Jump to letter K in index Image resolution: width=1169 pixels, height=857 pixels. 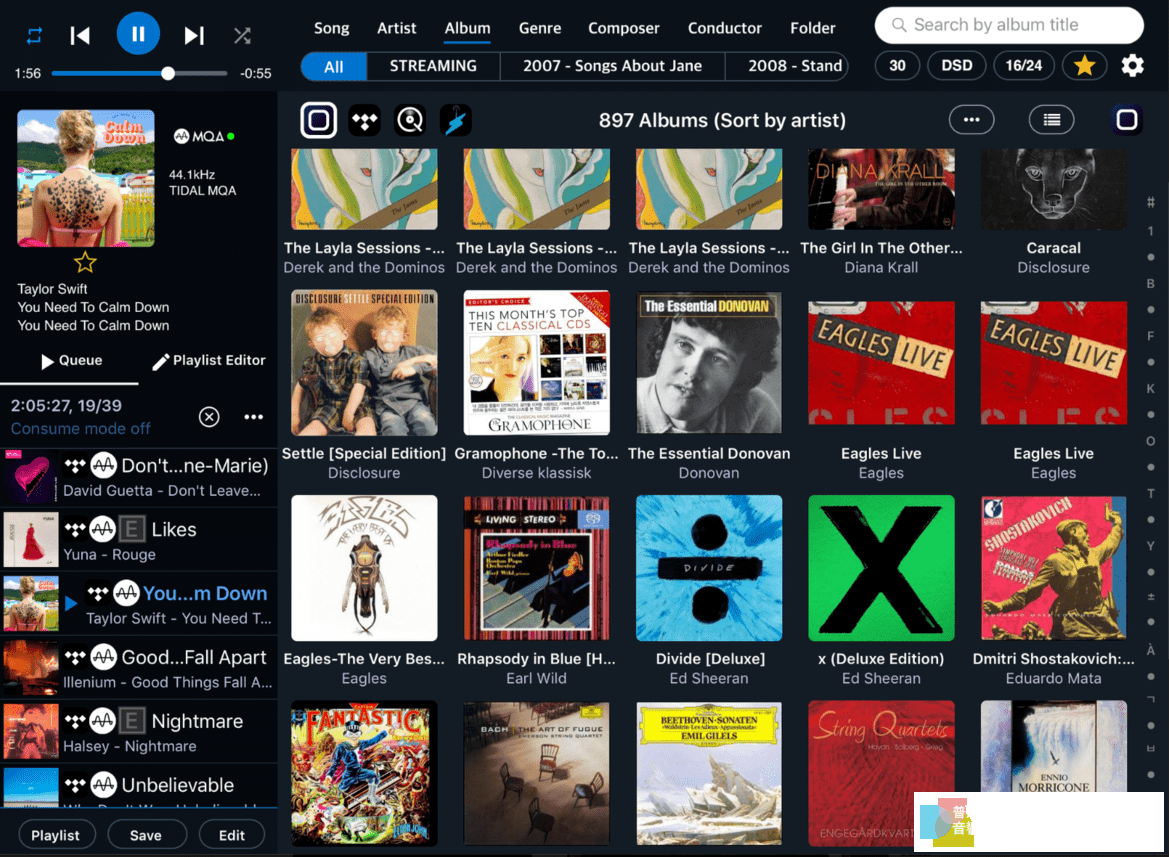(1150, 388)
